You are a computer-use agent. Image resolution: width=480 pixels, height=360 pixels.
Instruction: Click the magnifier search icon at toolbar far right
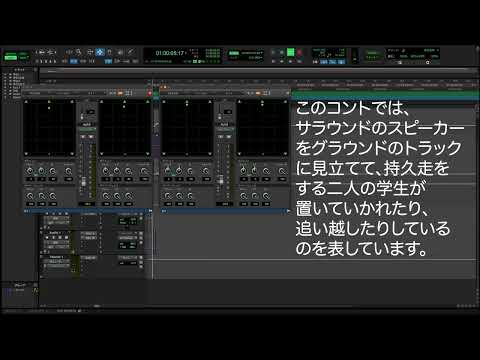[428, 62]
